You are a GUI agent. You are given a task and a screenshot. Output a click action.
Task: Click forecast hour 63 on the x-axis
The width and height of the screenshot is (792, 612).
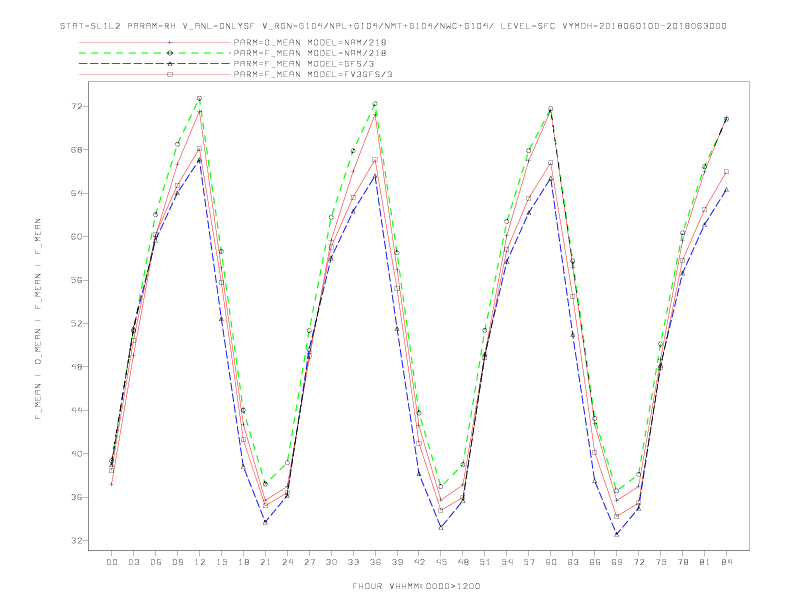tap(573, 562)
